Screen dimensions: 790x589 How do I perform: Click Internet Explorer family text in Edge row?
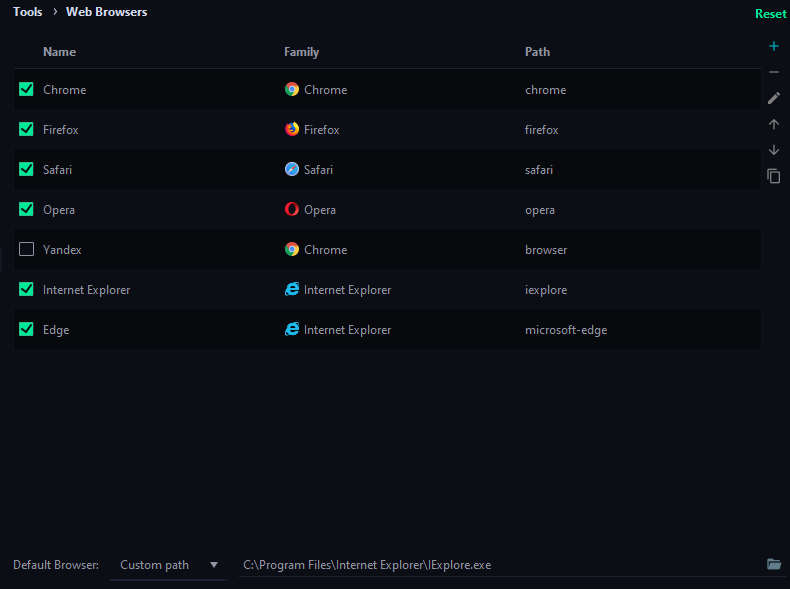[348, 330]
